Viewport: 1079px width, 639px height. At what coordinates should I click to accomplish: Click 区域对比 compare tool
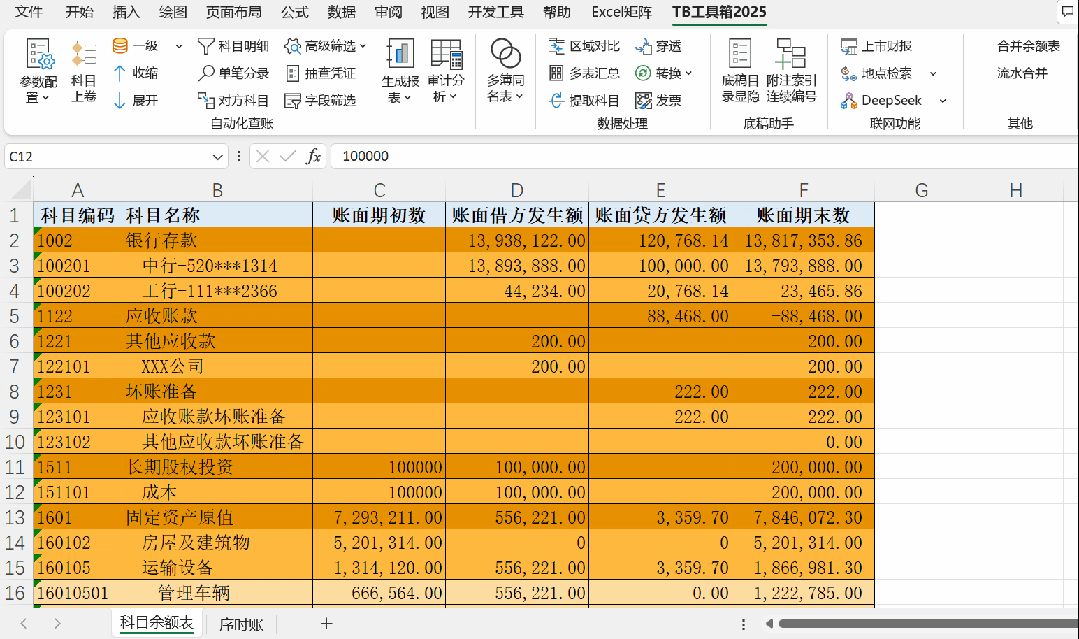click(584, 46)
